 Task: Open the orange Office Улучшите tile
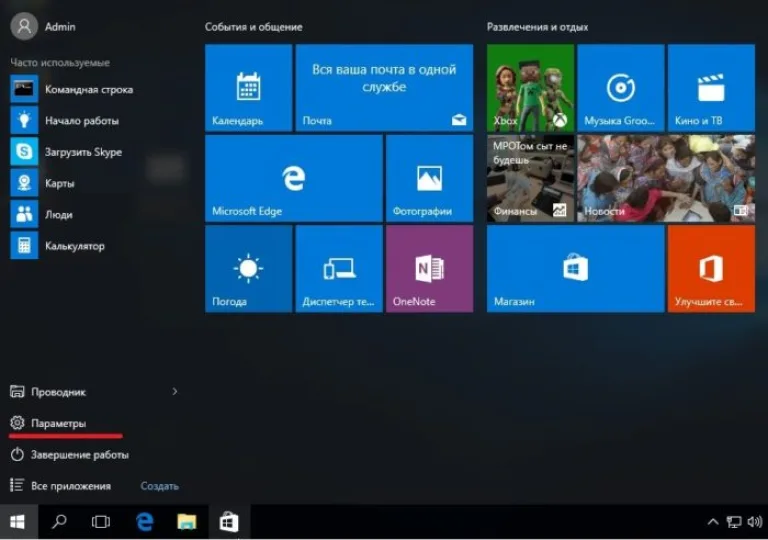[x=711, y=269]
